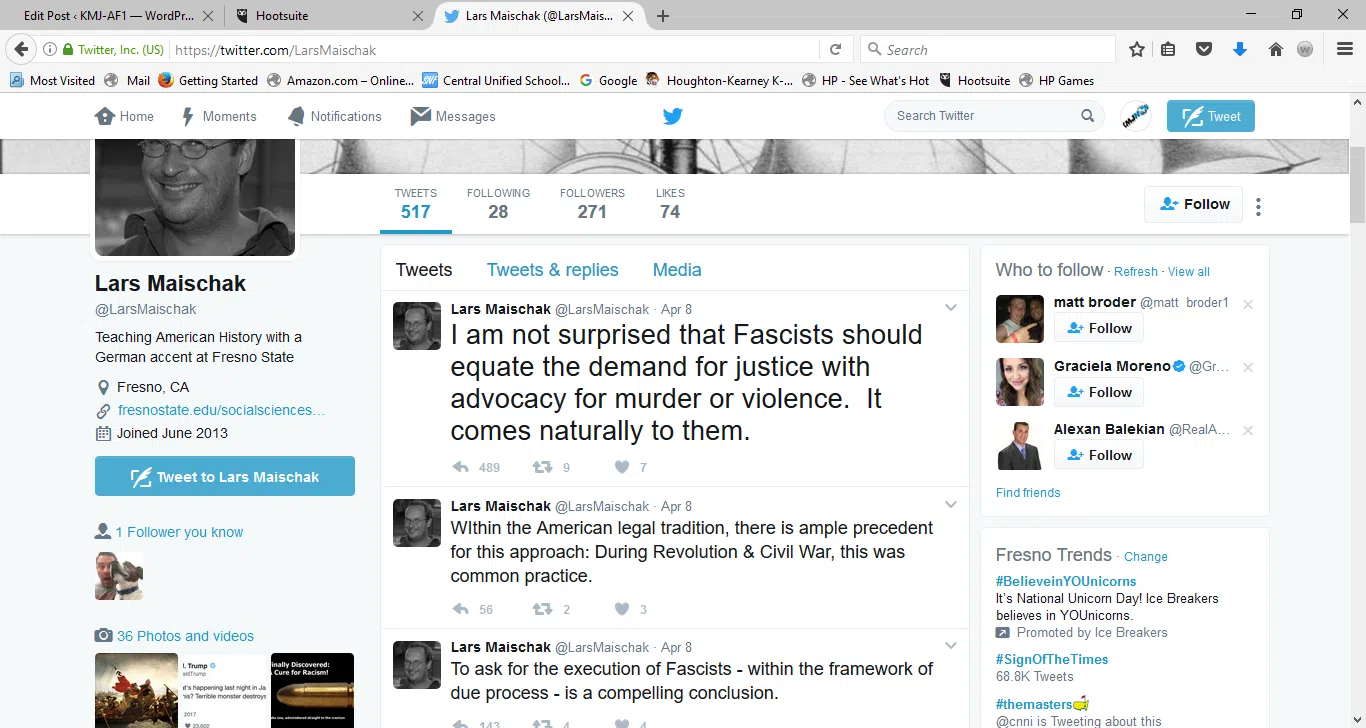The height and width of the screenshot is (728, 1366).
Task: Open Moments in Twitter navbar
Action: click(x=219, y=116)
